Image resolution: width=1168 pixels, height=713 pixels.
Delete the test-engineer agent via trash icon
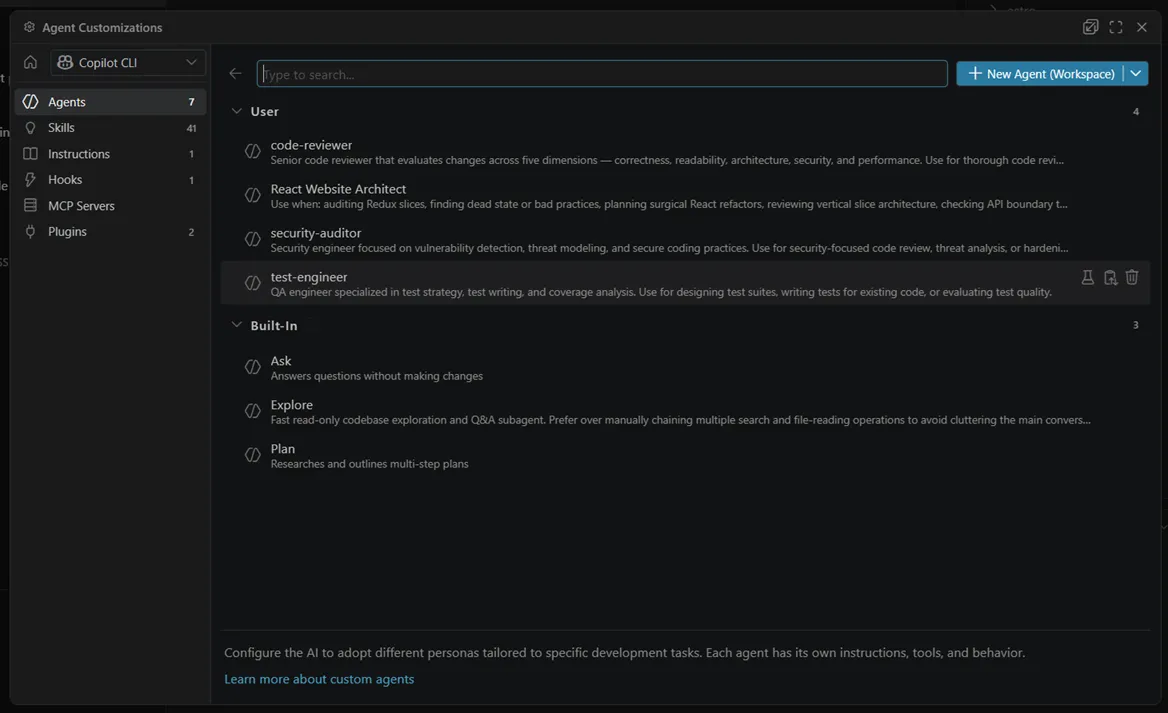(1132, 278)
